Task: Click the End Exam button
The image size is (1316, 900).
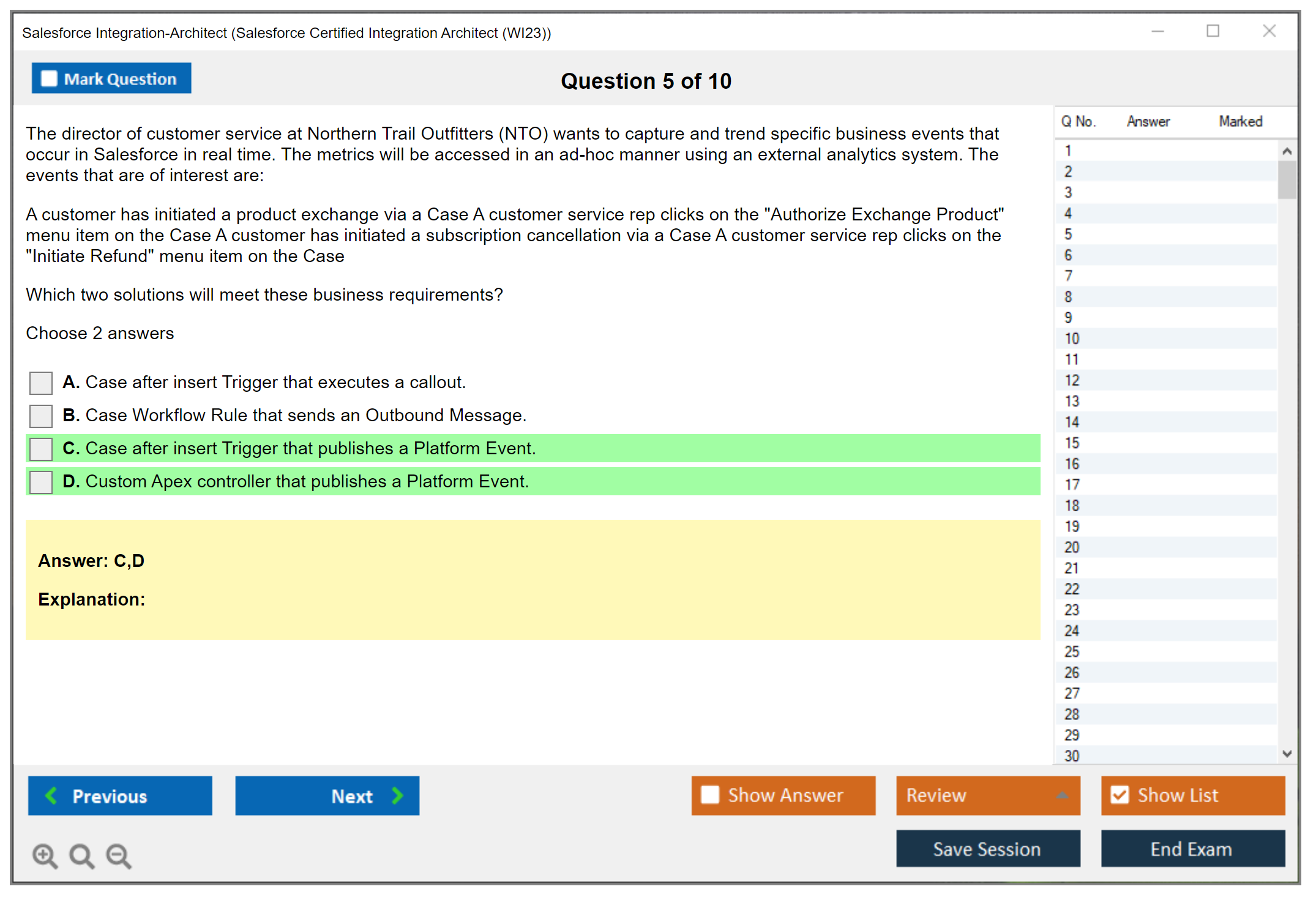Action: click(x=1192, y=849)
